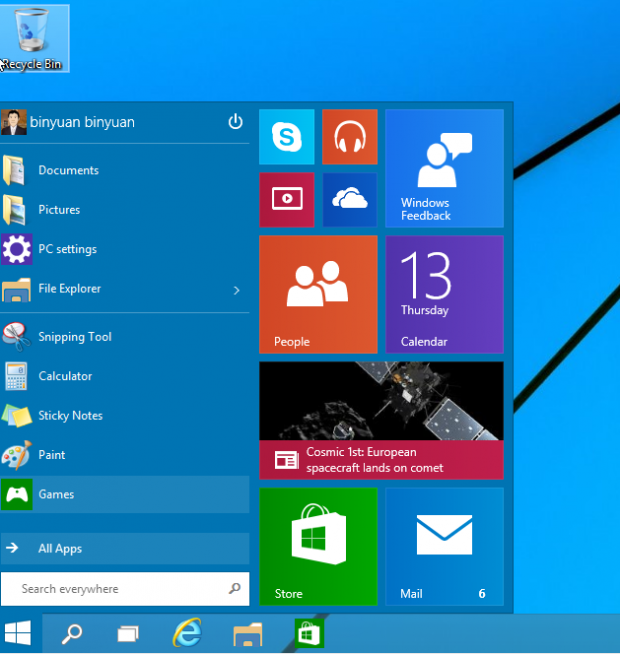
Task: Open the news tile about spacecraft landing
Action: [x=381, y=420]
